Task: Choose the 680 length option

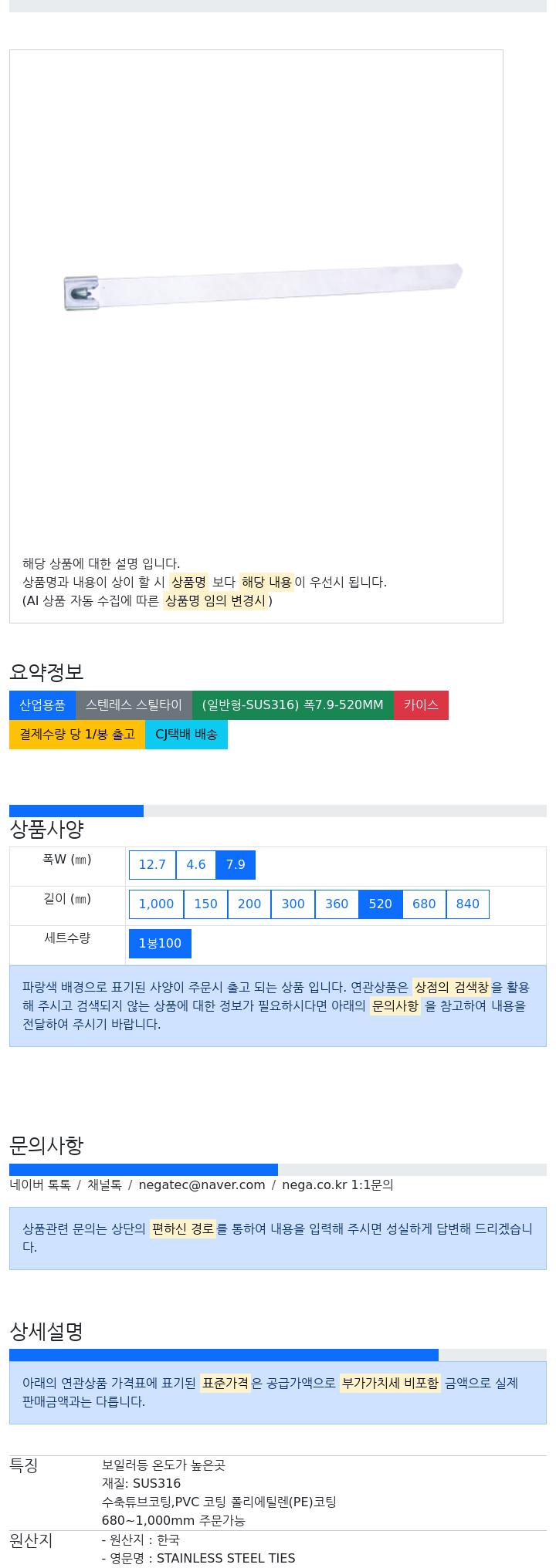Action: (424, 904)
